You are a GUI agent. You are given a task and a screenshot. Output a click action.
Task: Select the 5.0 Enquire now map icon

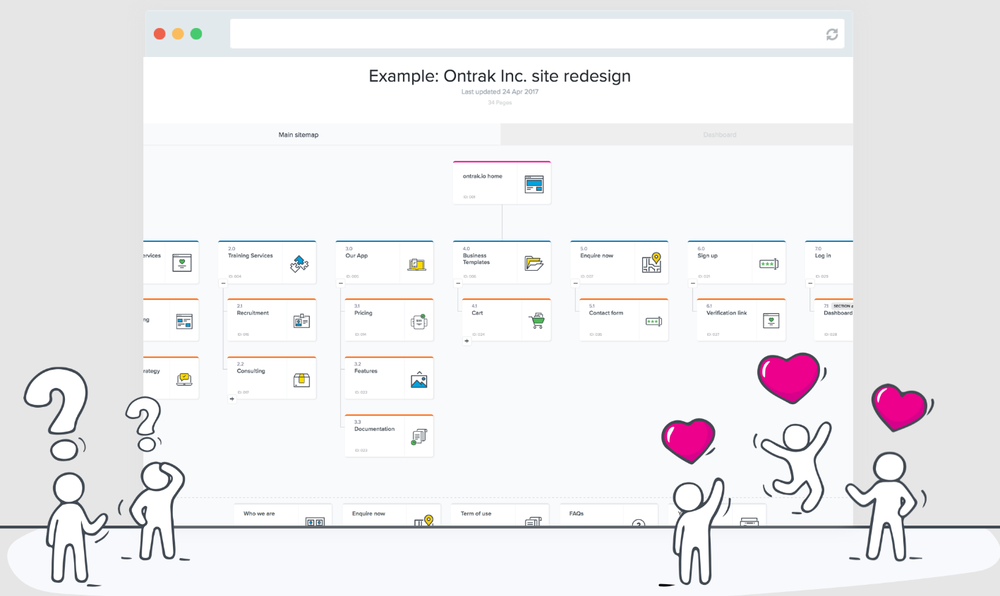click(651, 263)
